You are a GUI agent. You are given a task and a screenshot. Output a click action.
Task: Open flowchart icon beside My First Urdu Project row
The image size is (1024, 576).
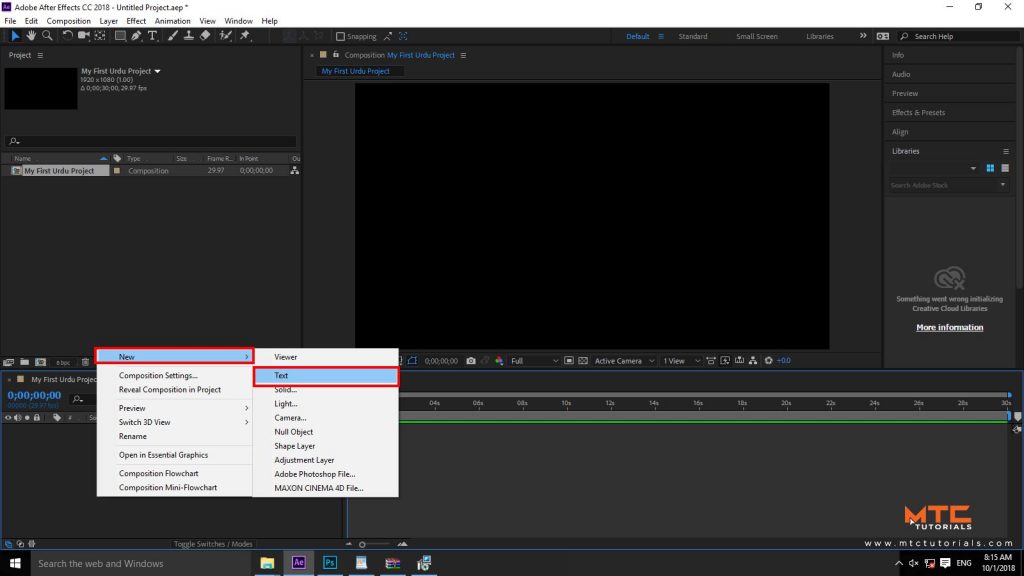click(295, 170)
